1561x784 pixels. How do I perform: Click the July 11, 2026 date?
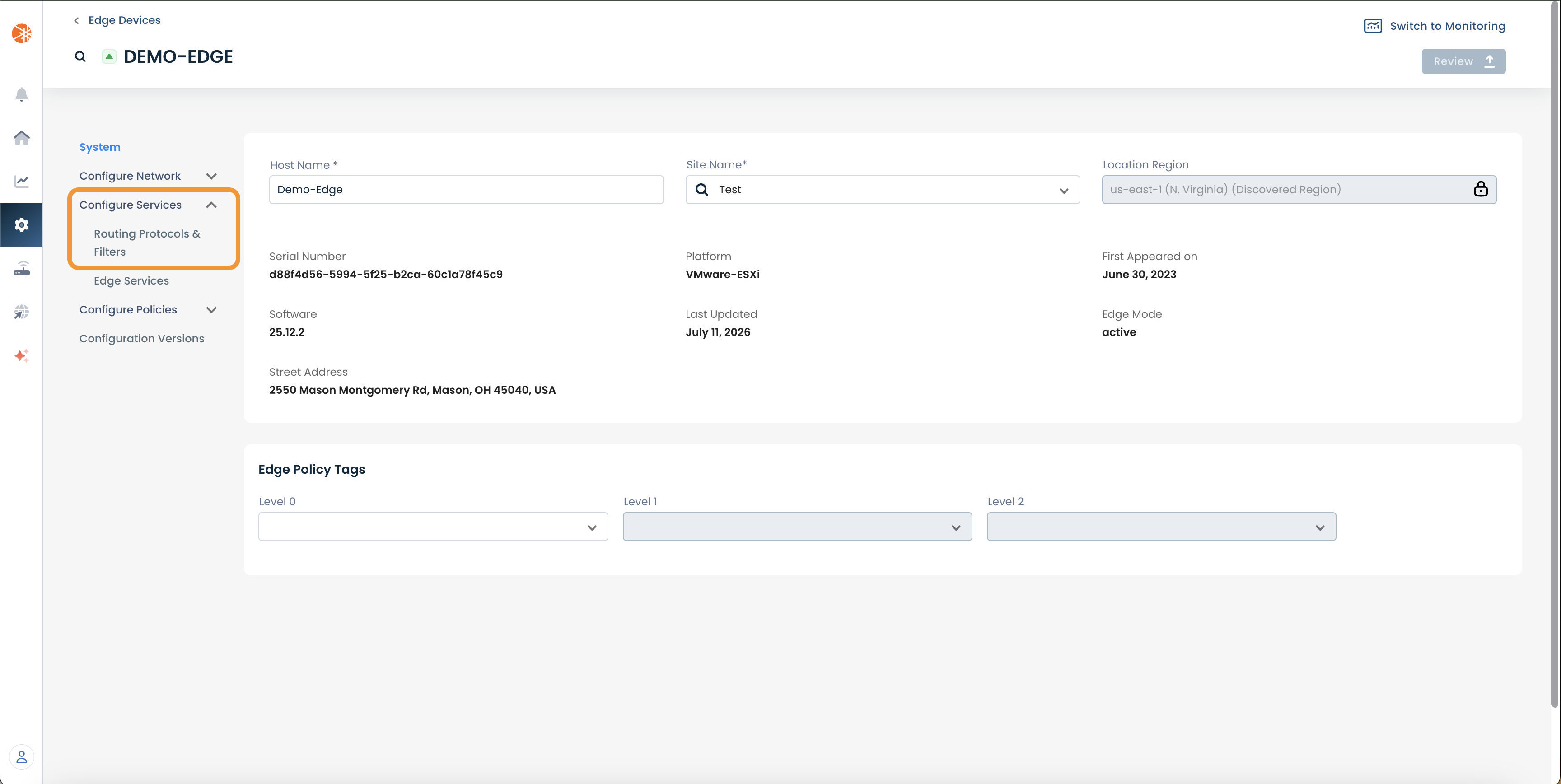tap(717, 332)
